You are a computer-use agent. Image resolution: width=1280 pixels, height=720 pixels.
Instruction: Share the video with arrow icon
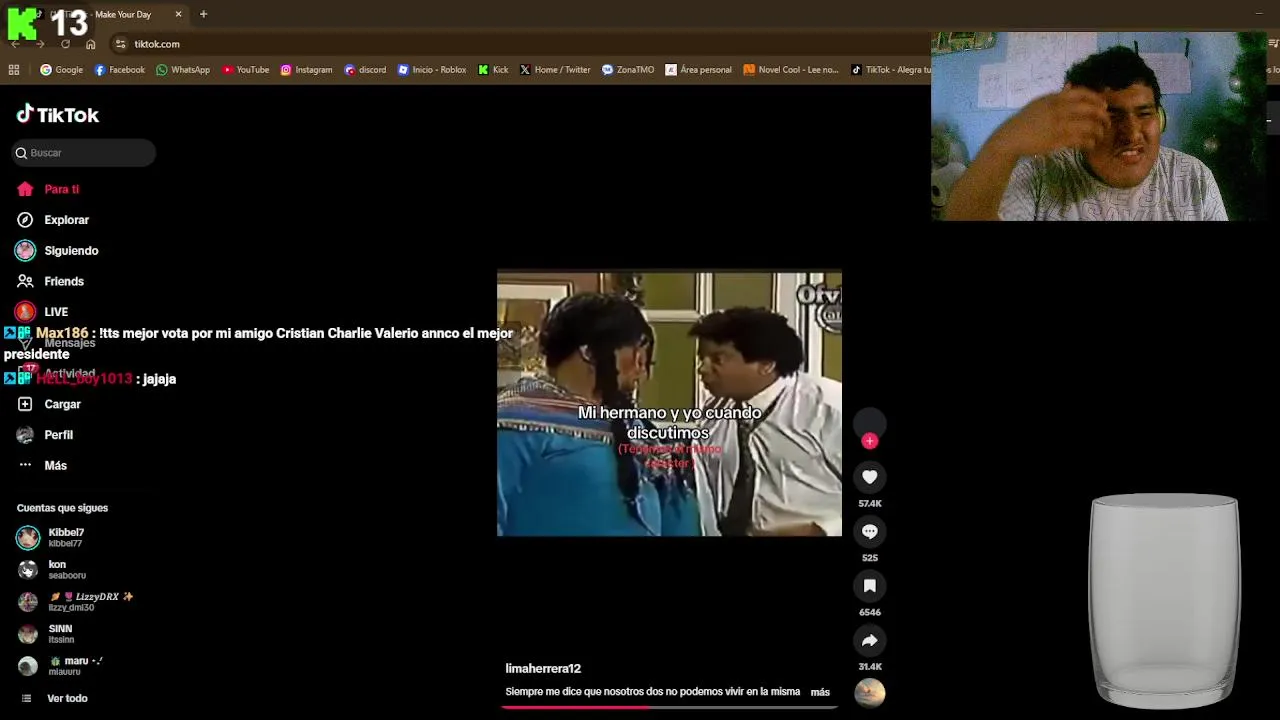tap(870, 640)
